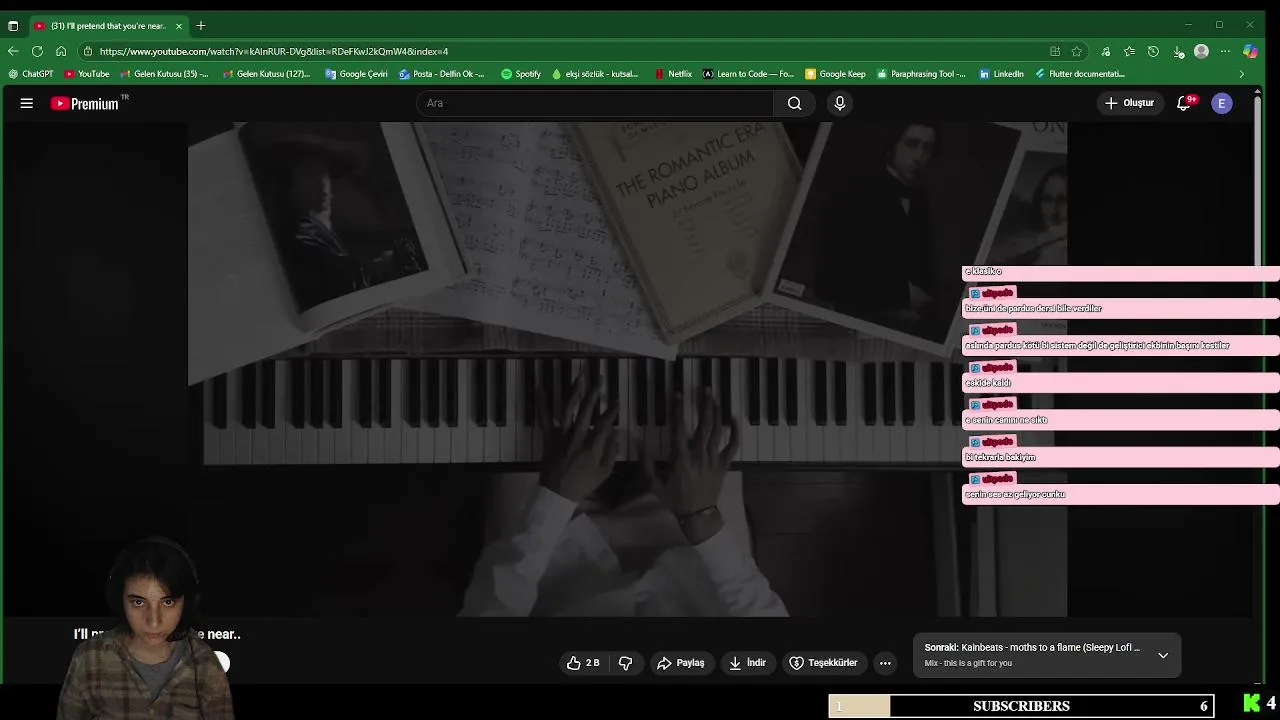Add this page to favorites with star
This screenshot has height=720, width=1280.
coord(1077,51)
